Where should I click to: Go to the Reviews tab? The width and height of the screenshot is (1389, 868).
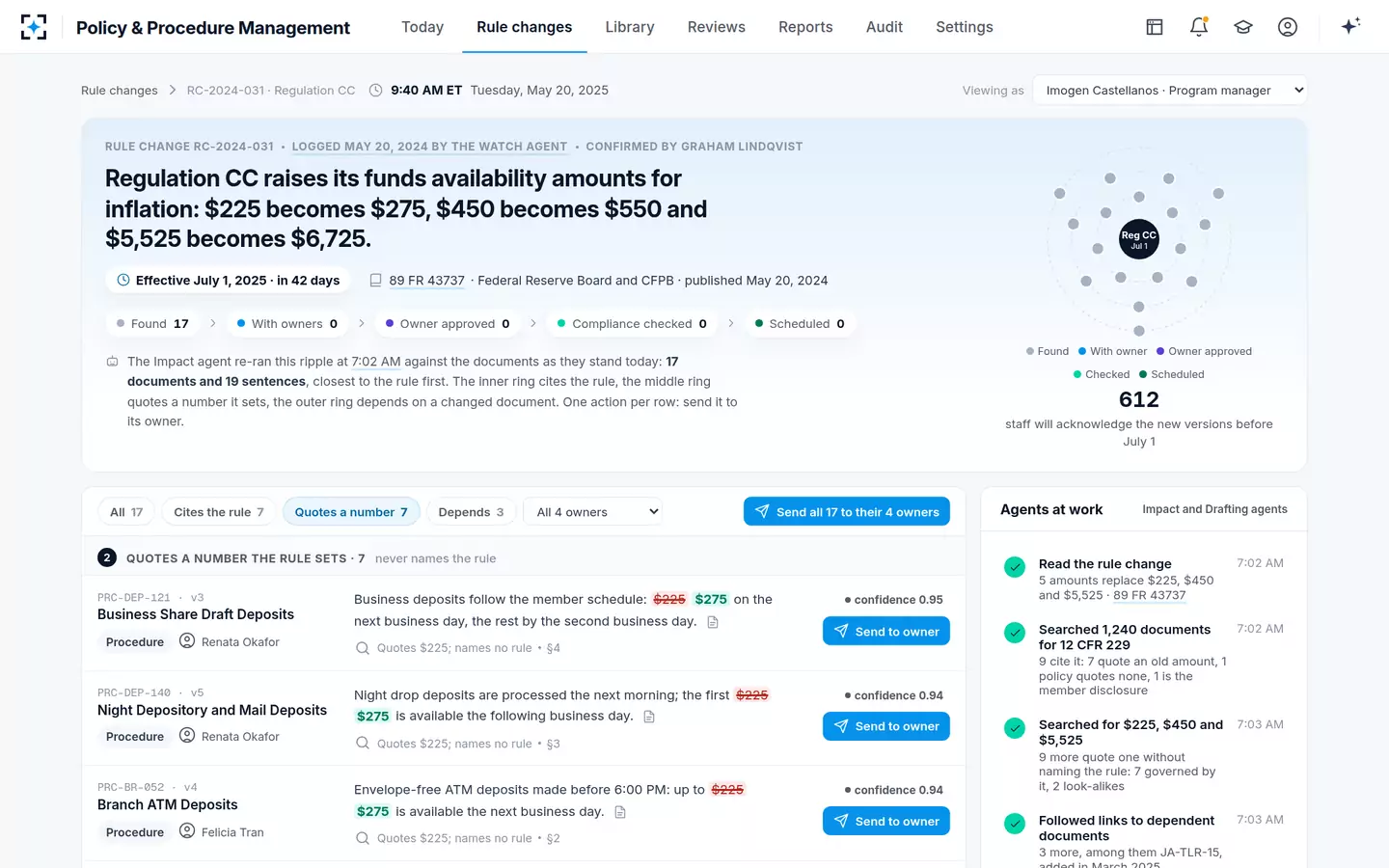(717, 27)
